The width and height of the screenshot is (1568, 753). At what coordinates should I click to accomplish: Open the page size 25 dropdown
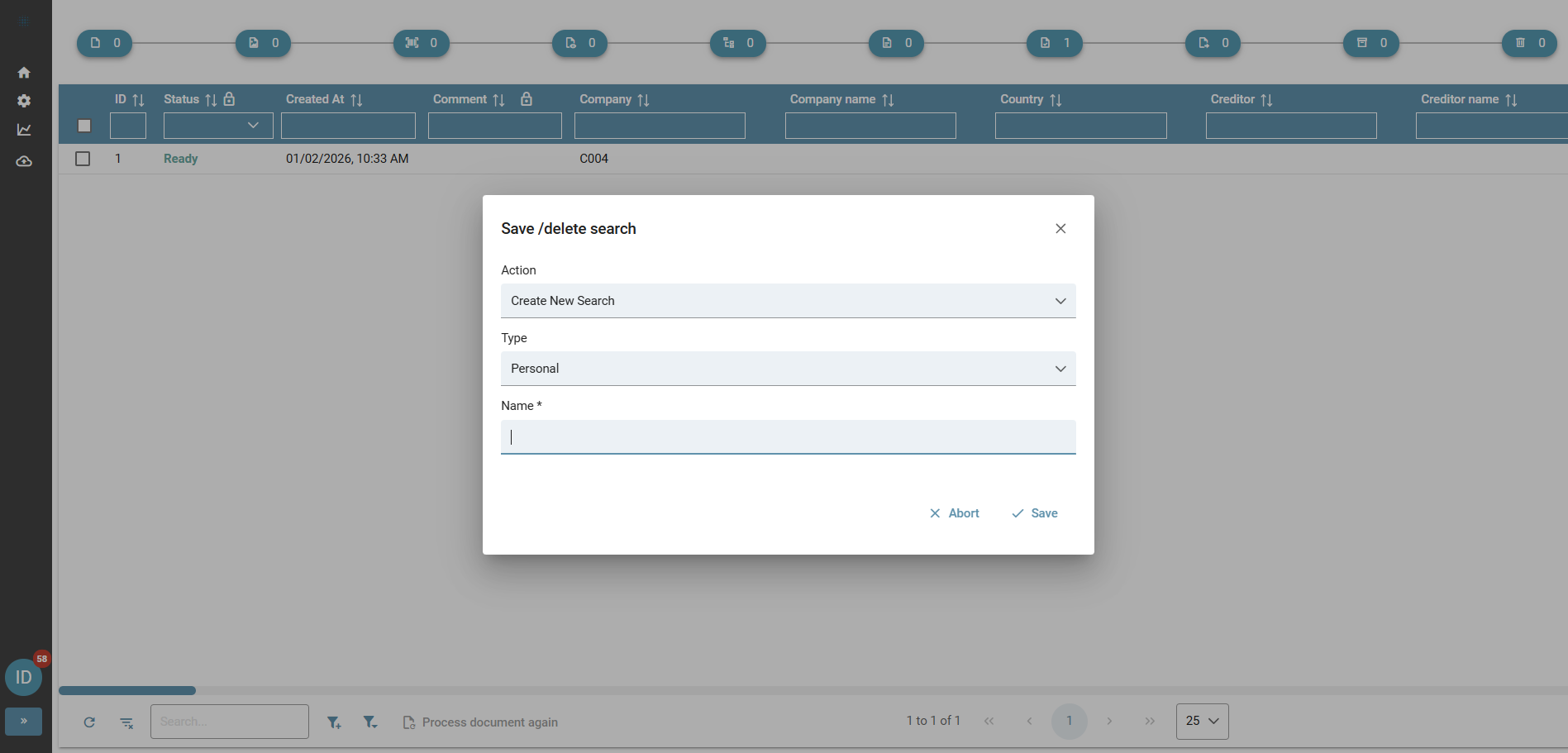click(x=1202, y=721)
